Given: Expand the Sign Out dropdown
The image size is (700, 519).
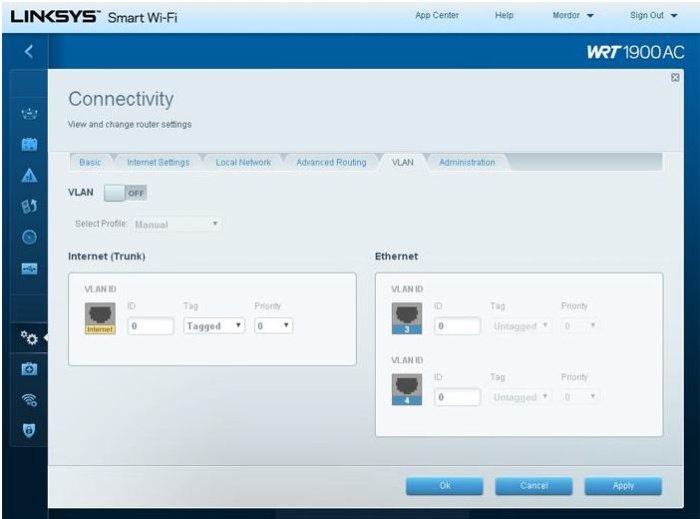Looking at the screenshot, I should (x=654, y=16).
